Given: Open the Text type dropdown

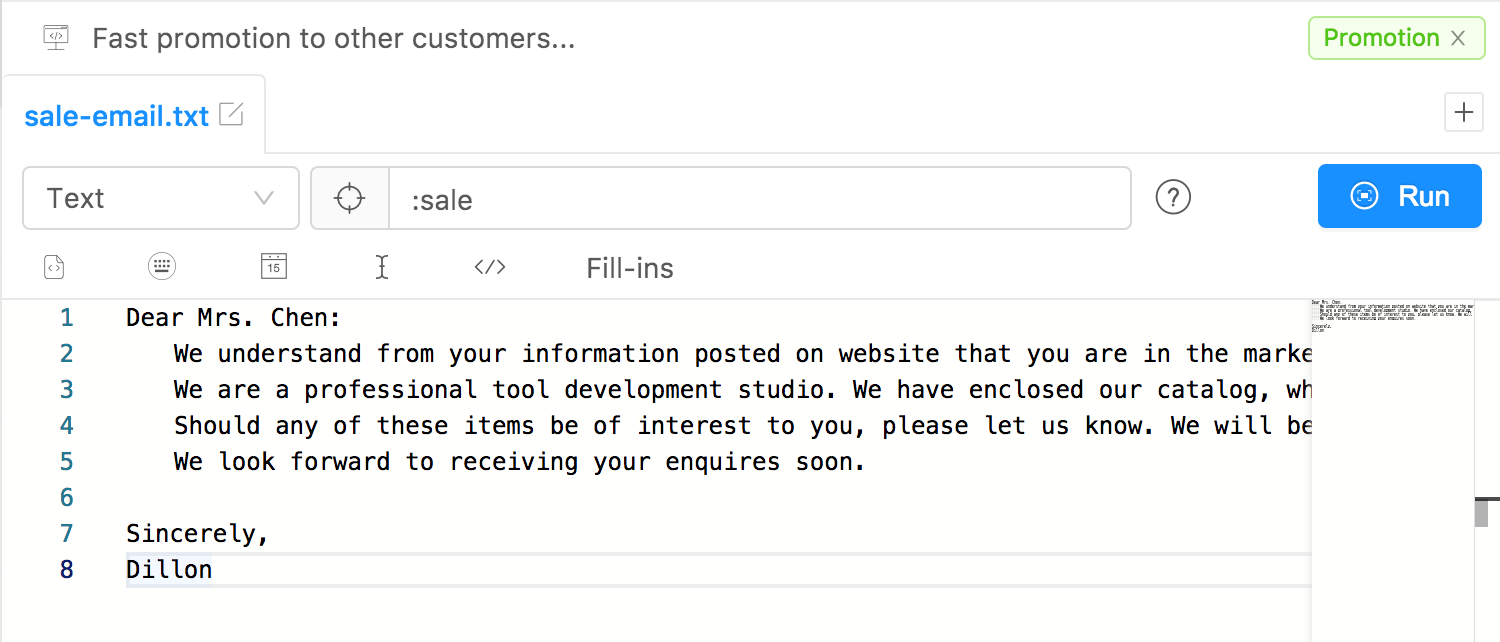Looking at the screenshot, I should click(x=161, y=198).
